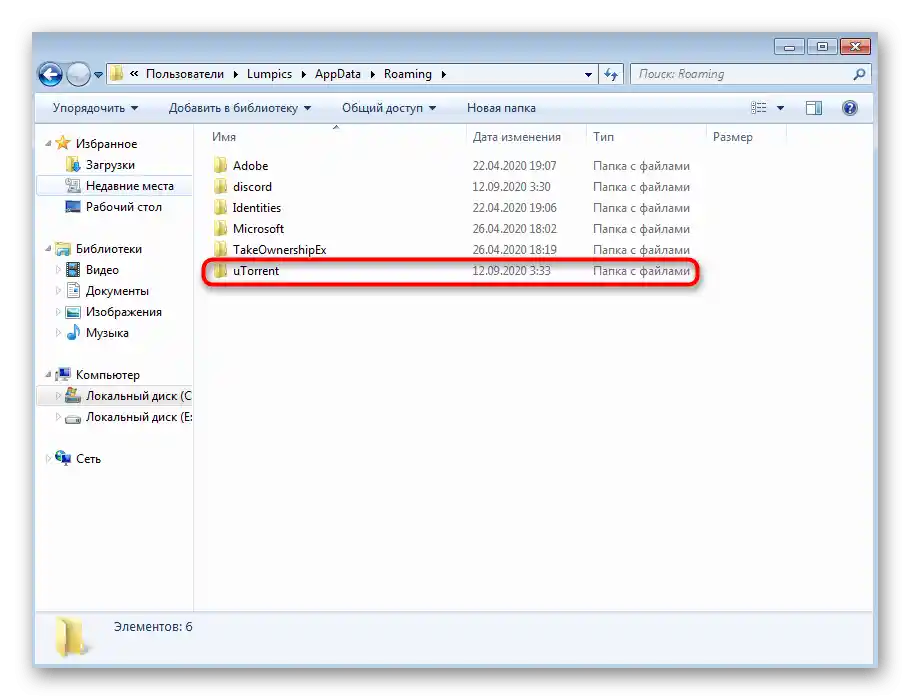The image size is (910, 700).
Task: Select the TakeOwnershipEx folder icon
Action: tap(220, 249)
